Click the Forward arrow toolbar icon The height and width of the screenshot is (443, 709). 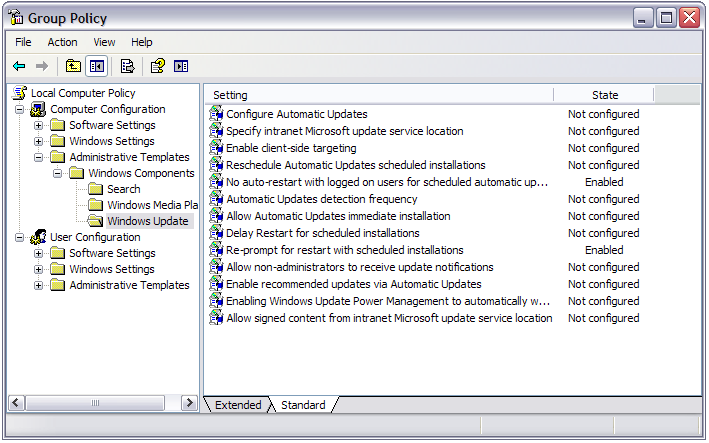pyautogui.click(x=42, y=66)
